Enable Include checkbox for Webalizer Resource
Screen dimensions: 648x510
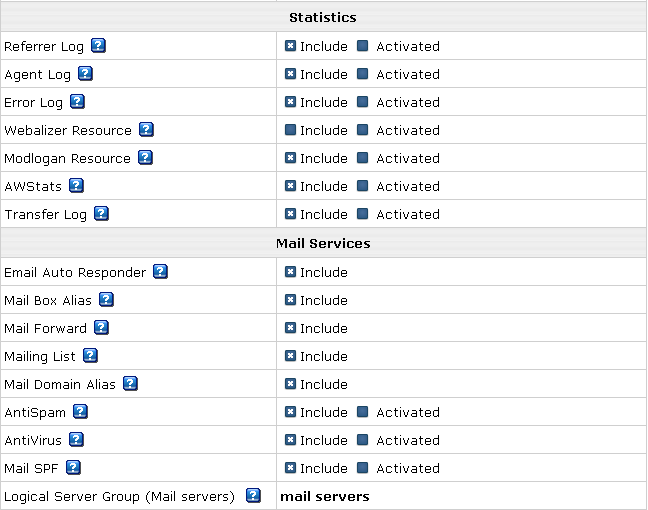(x=291, y=130)
